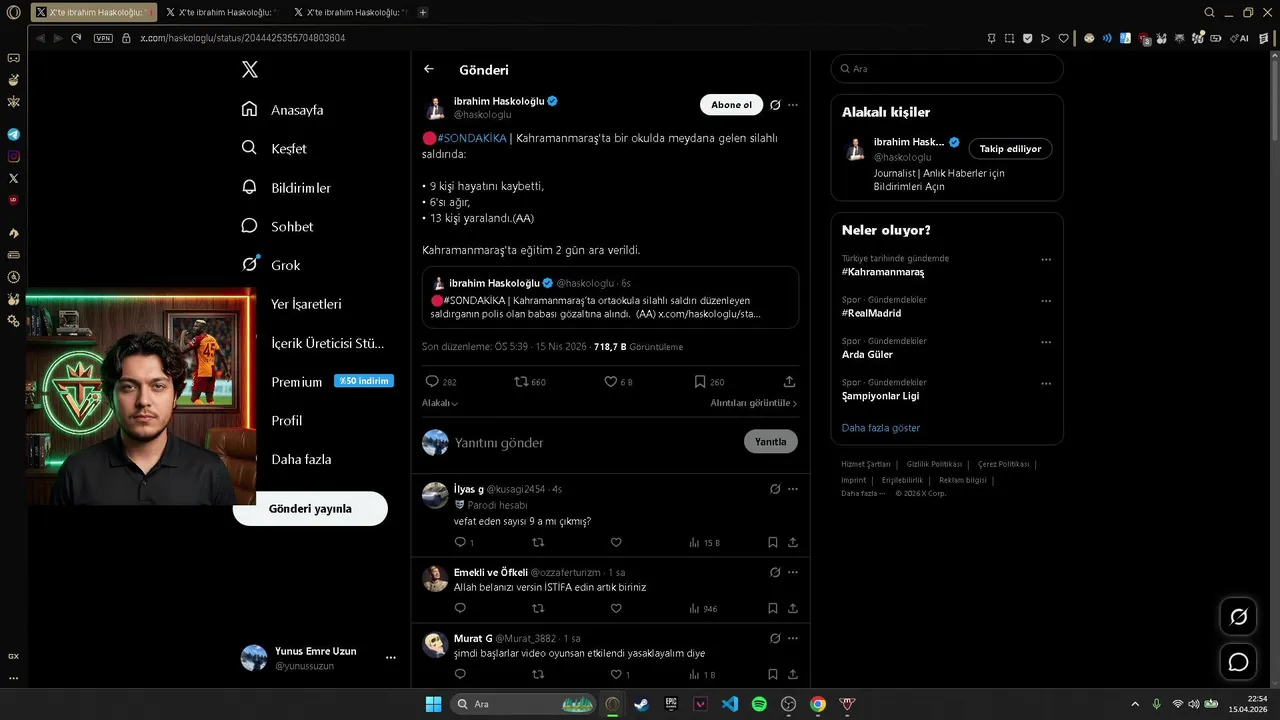Reload the page using the refresh icon
This screenshot has width=1280, height=720.
(76, 38)
